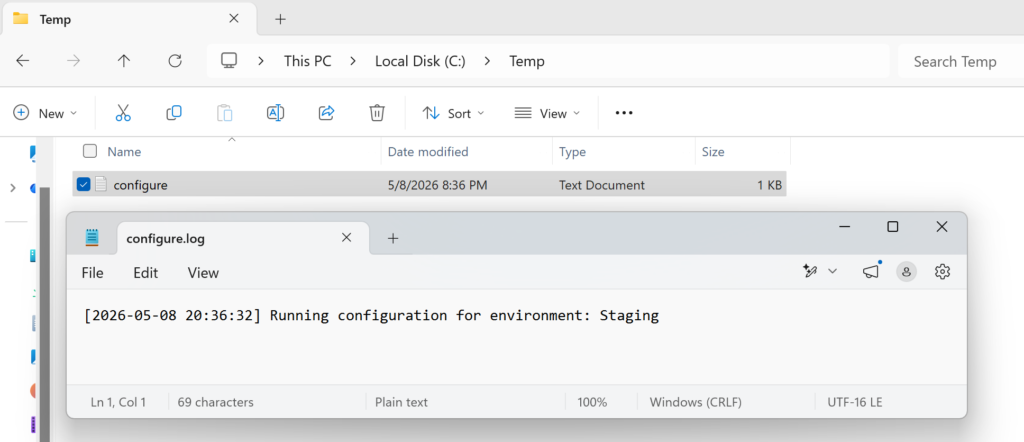Expand the AI rewrite dropdown arrow in Notepad
1024x442 pixels.
(833, 272)
